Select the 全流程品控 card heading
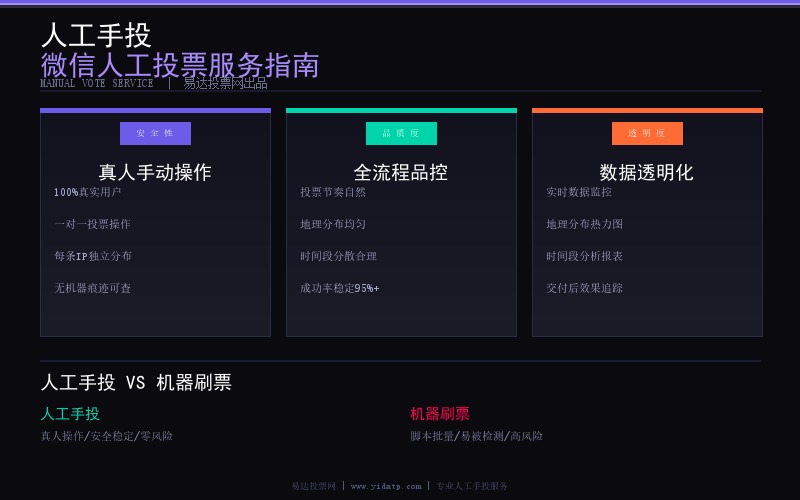Screen dimensions: 800x500 click(401, 172)
